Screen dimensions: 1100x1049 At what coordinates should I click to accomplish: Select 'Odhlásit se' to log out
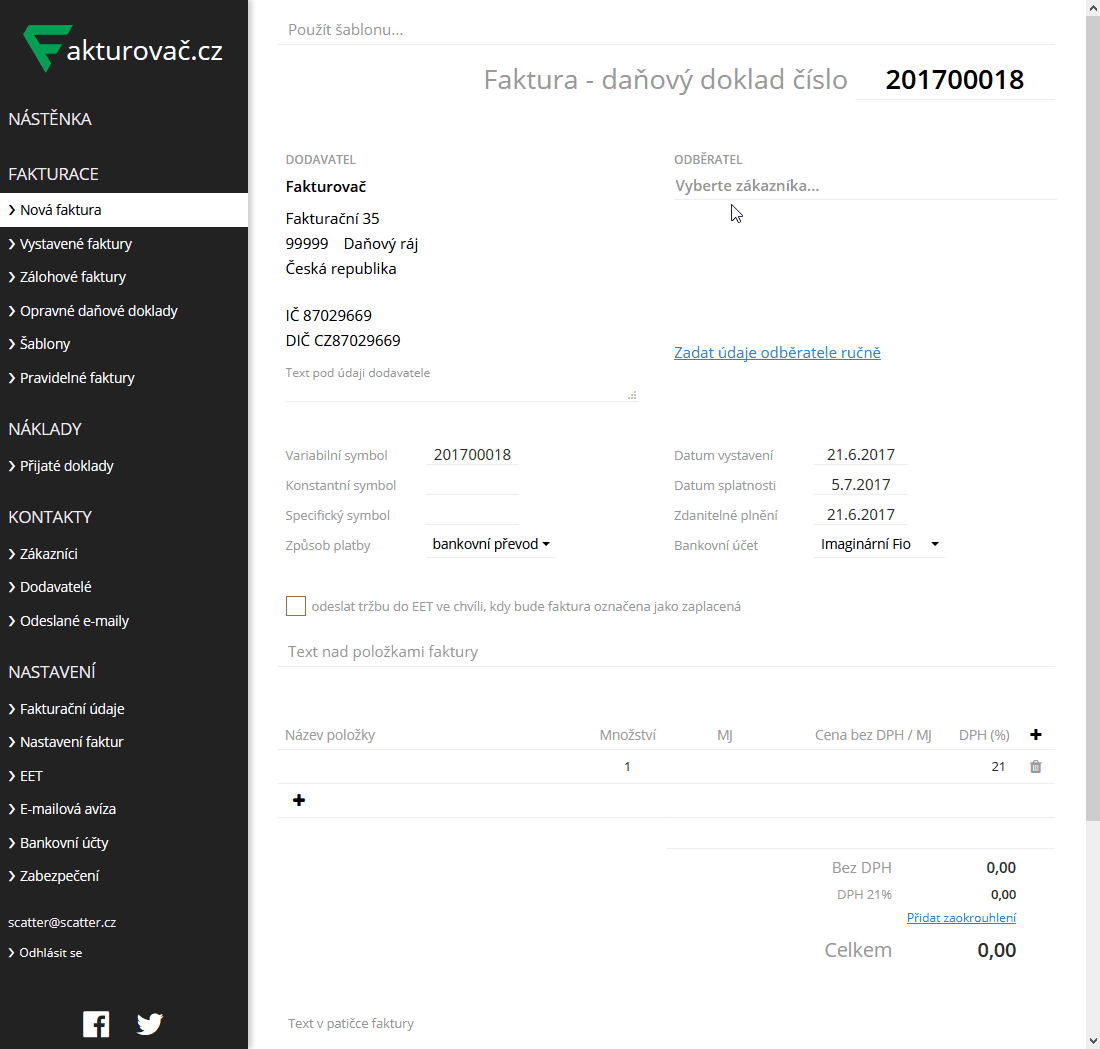pos(49,952)
